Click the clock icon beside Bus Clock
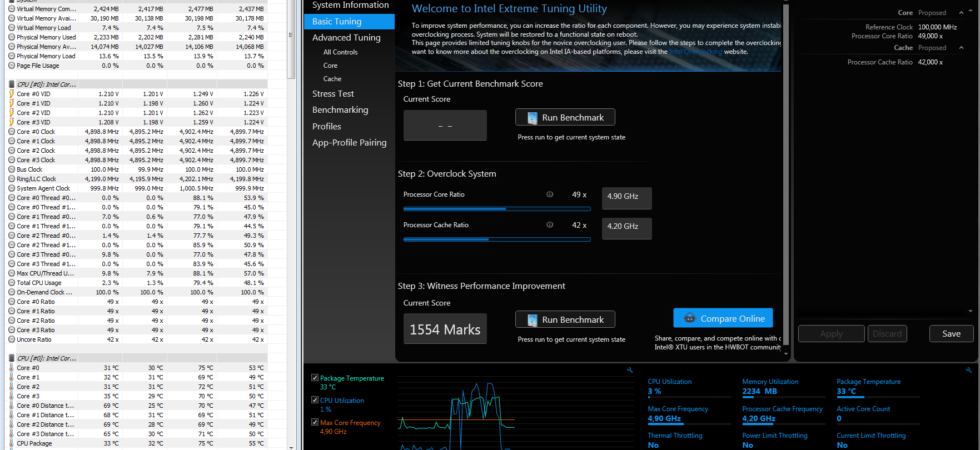This screenshot has height=450, width=980. [x=11, y=169]
